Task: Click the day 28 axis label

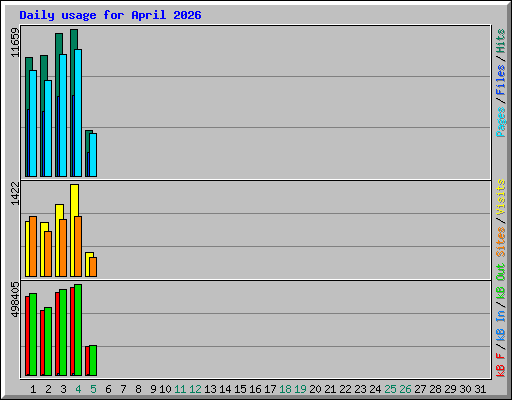Action: coord(435,389)
